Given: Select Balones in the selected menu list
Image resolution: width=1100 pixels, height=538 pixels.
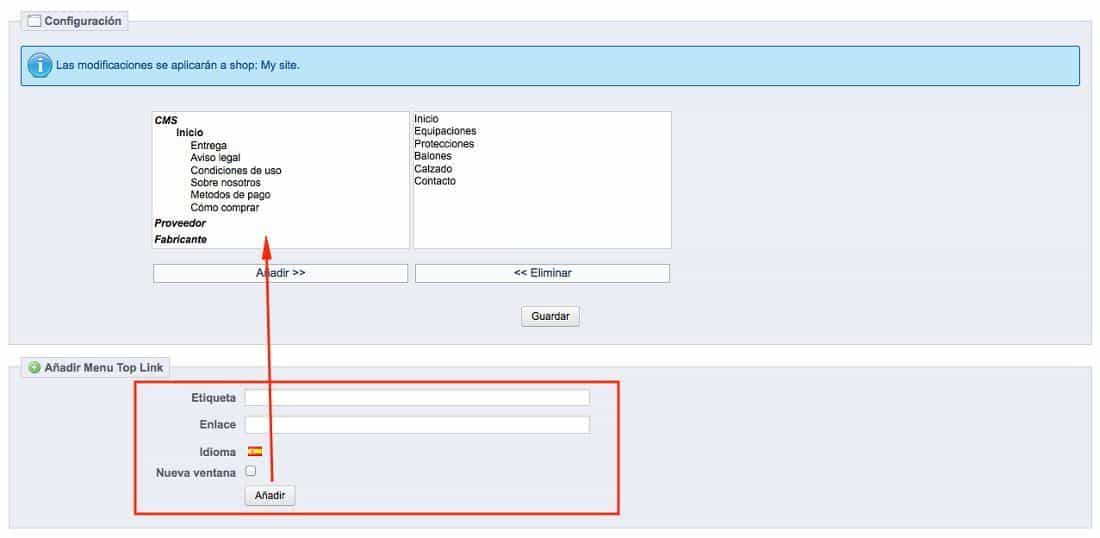Looking at the screenshot, I should click(433, 156).
